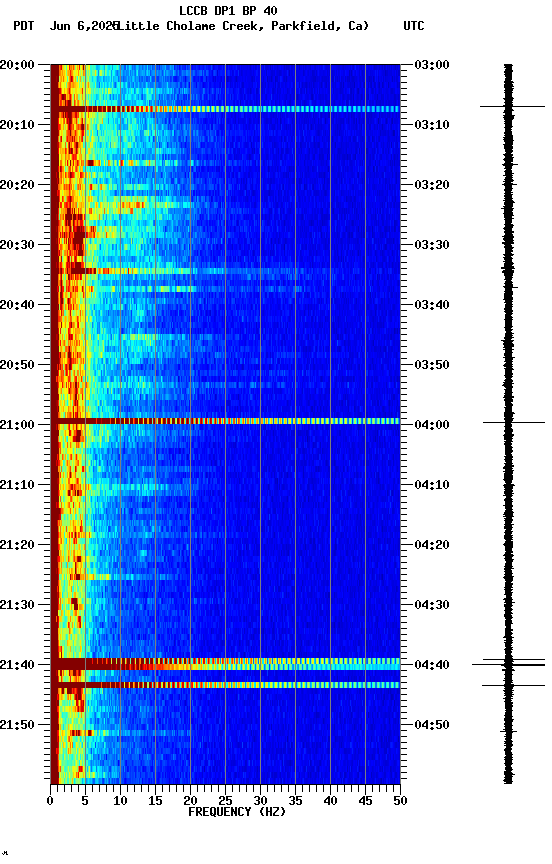This screenshot has height=864, width=552.
Task: Click the '20:20' PDT time label
Action: point(17,185)
